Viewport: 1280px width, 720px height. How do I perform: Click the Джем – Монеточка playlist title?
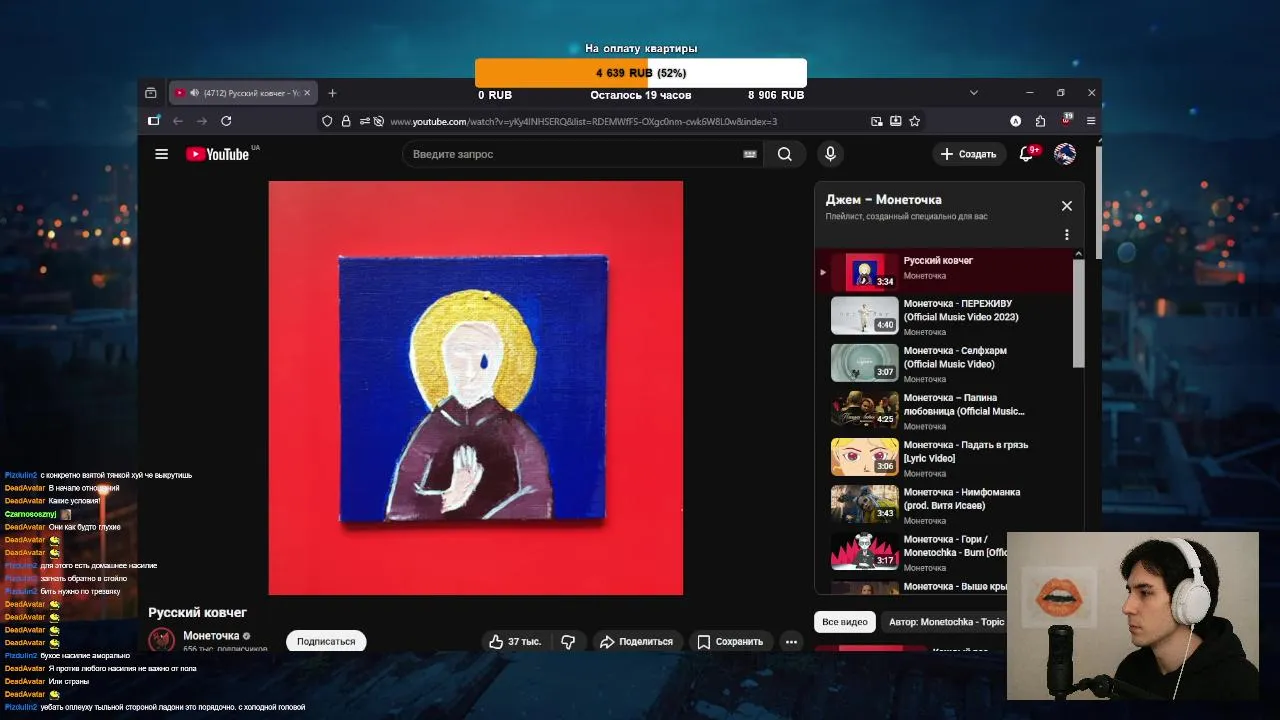[883, 200]
